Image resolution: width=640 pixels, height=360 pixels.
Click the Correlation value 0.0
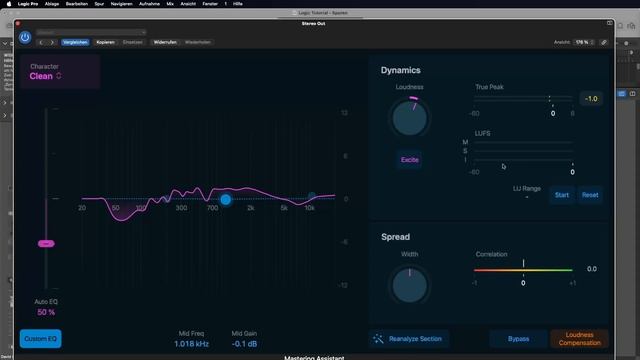(592, 269)
